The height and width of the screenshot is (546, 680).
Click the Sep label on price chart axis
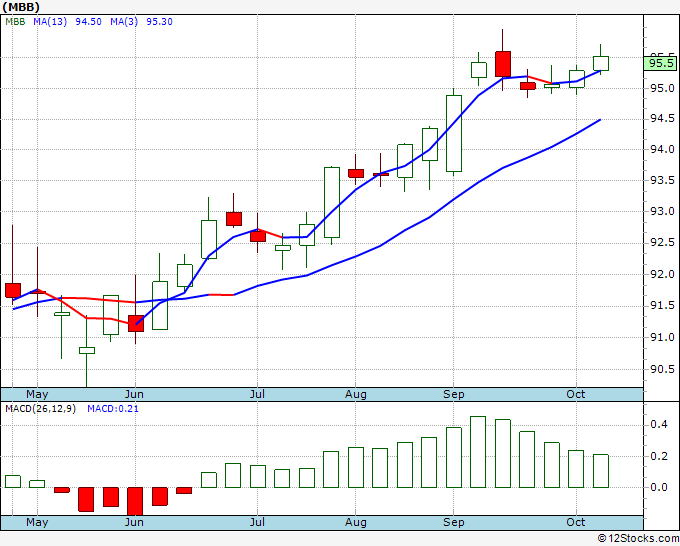(454, 394)
